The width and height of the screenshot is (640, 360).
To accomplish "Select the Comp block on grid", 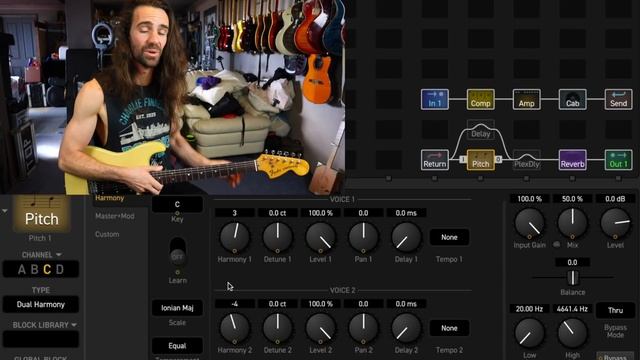I will (480, 99).
